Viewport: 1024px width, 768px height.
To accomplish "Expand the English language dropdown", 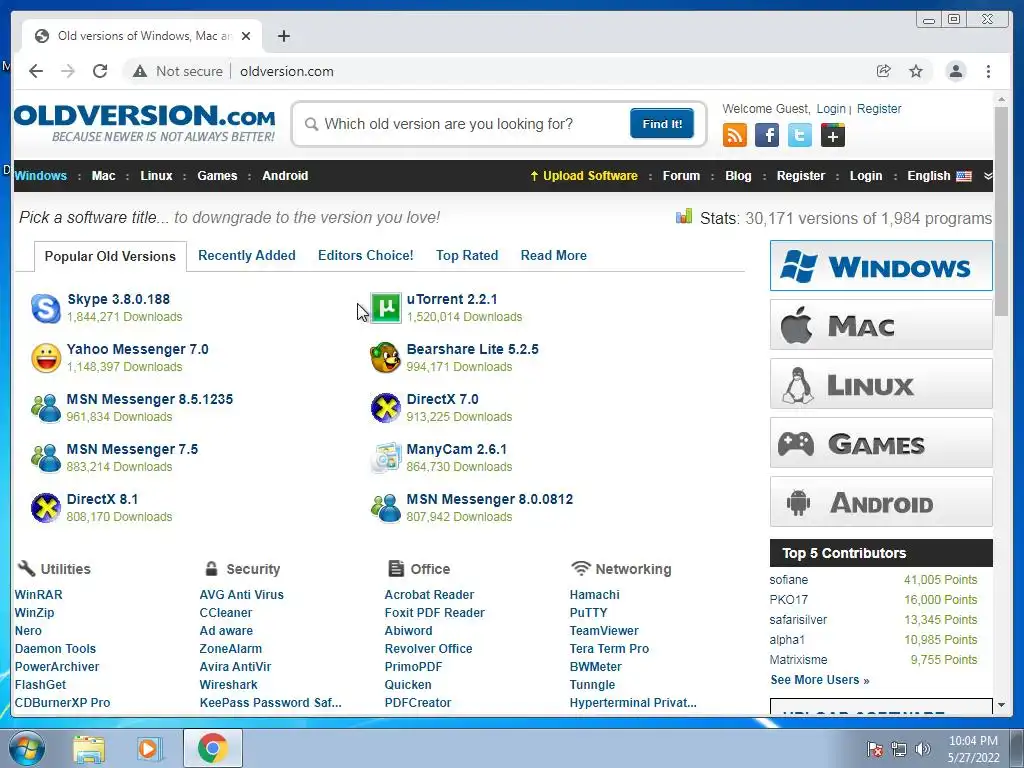I will click(x=939, y=176).
